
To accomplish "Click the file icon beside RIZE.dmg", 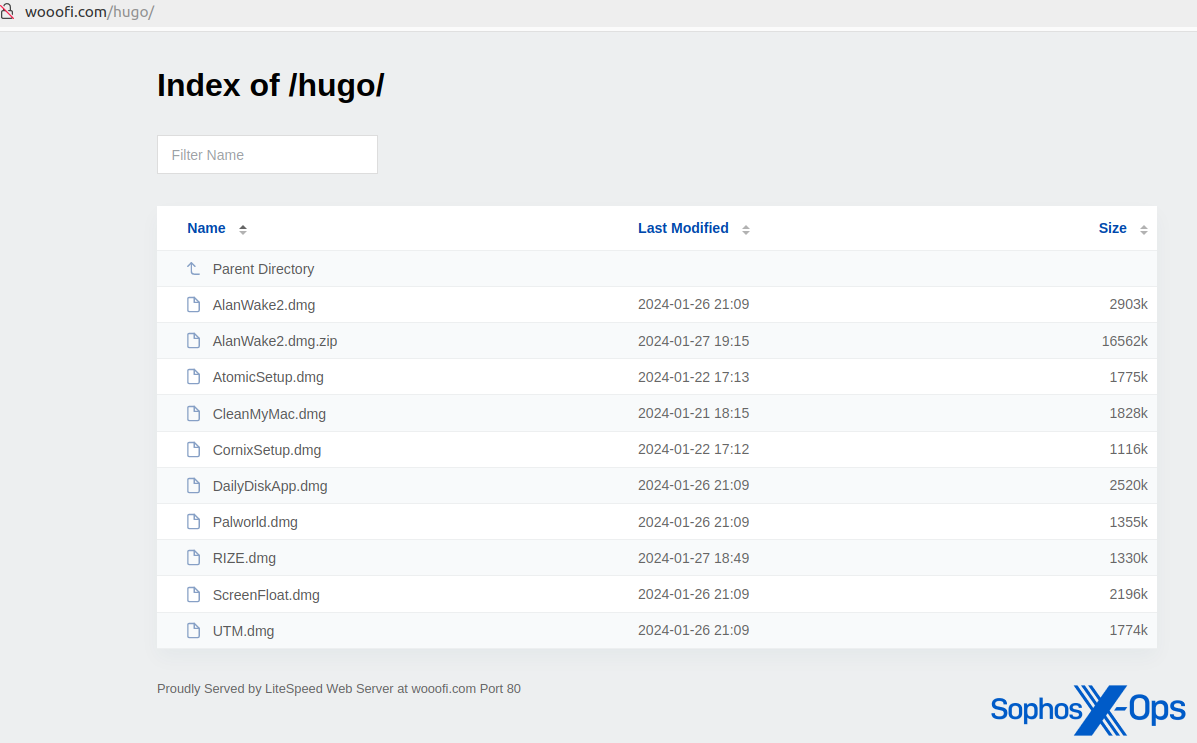I will click(x=194, y=557).
